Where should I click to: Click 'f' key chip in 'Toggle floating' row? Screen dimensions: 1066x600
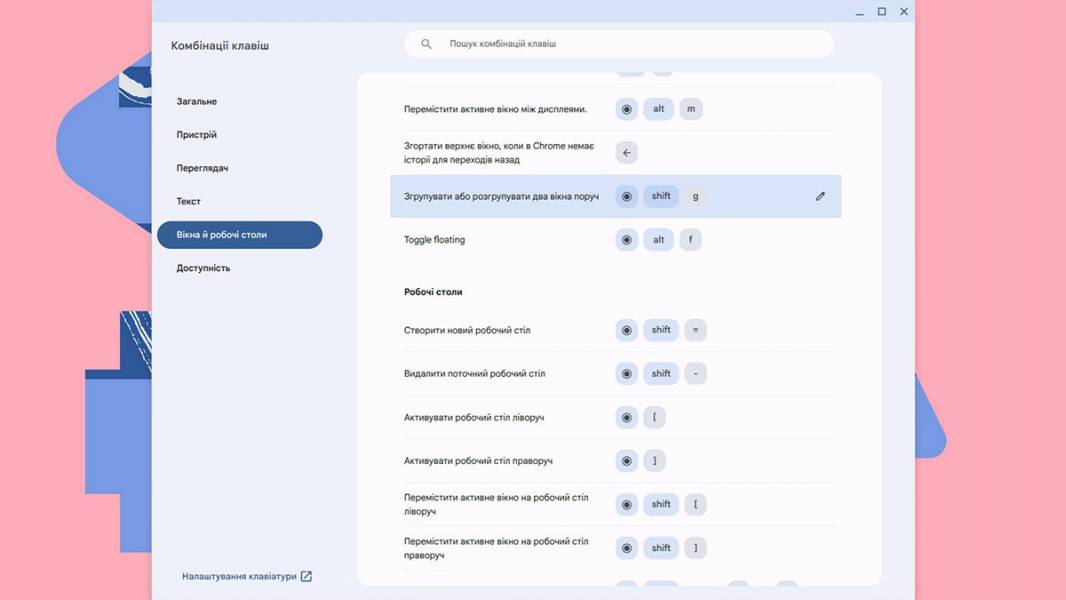(x=691, y=240)
